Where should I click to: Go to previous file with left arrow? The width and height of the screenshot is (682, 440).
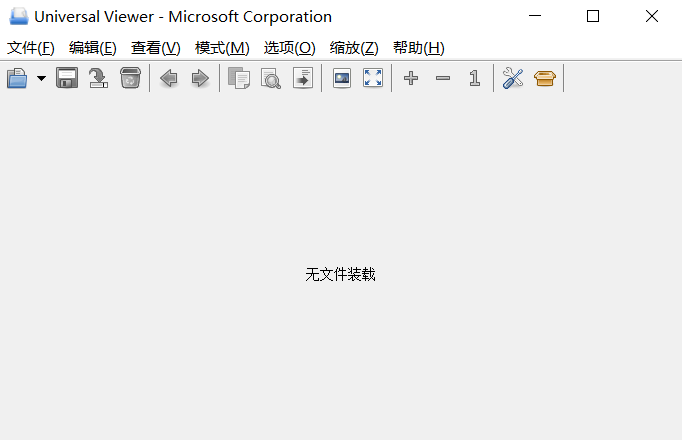pyautogui.click(x=169, y=79)
